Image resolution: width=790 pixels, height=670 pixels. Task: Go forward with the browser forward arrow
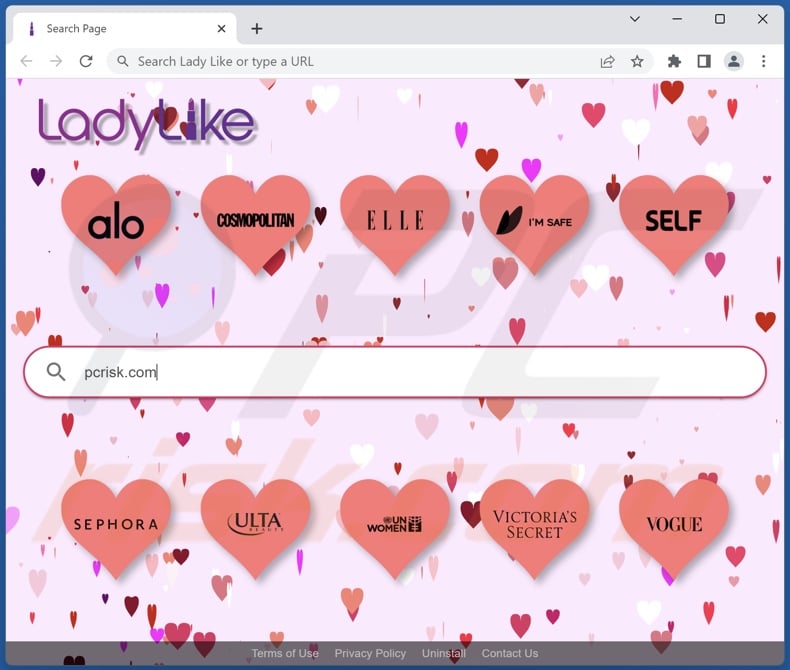[x=56, y=61]
